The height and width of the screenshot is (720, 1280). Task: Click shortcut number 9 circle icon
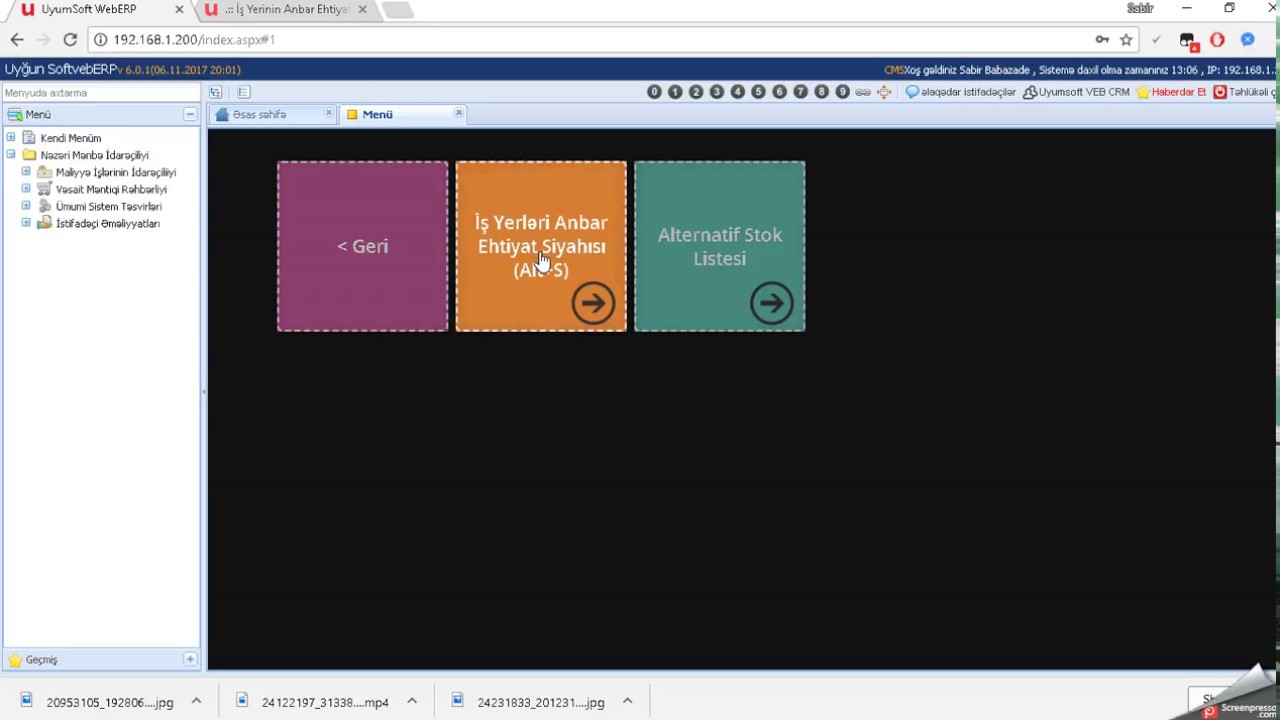pos(842,92)
